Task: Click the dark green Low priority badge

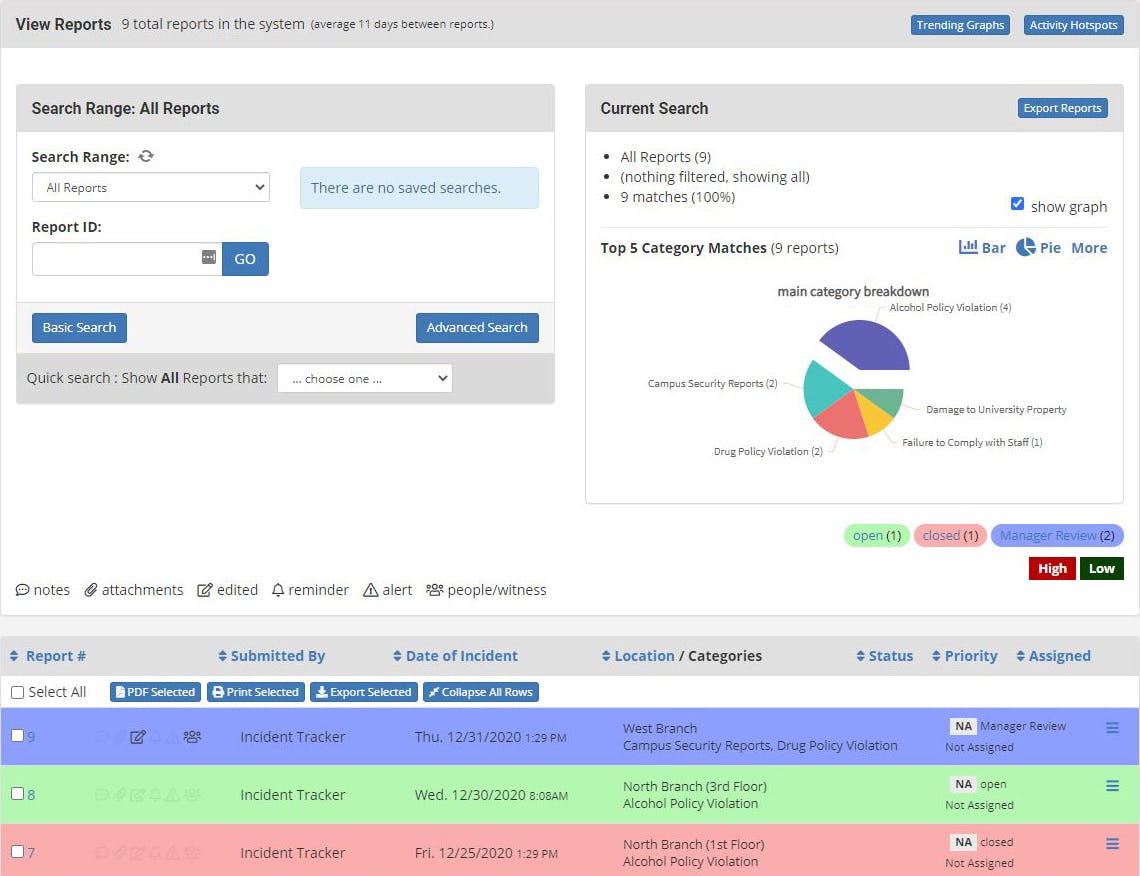Action: (x=1101, y=568)
